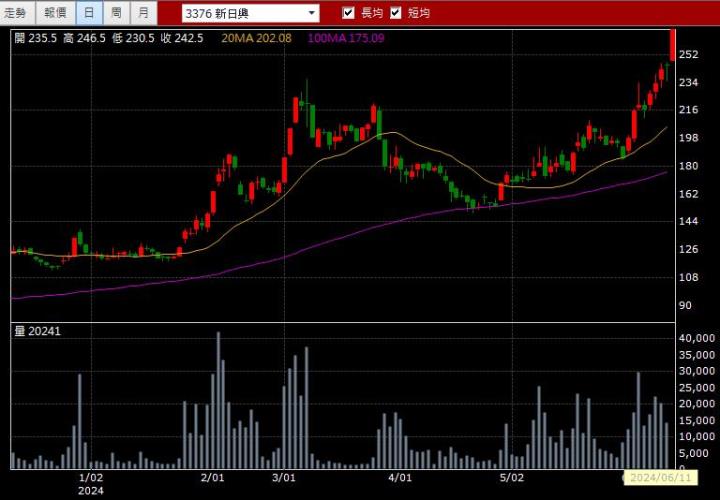Click the tallest volume bar in February

pyautogui.click(x=218, y=400)
